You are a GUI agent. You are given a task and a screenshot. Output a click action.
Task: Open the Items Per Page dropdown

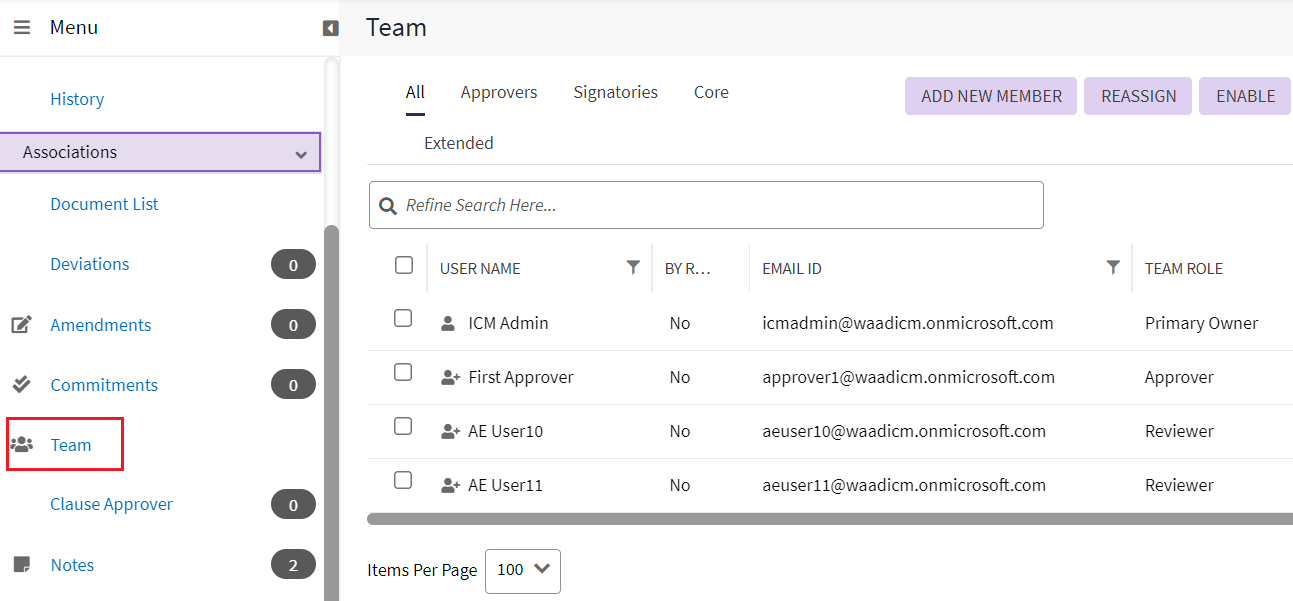click(523, 570)
